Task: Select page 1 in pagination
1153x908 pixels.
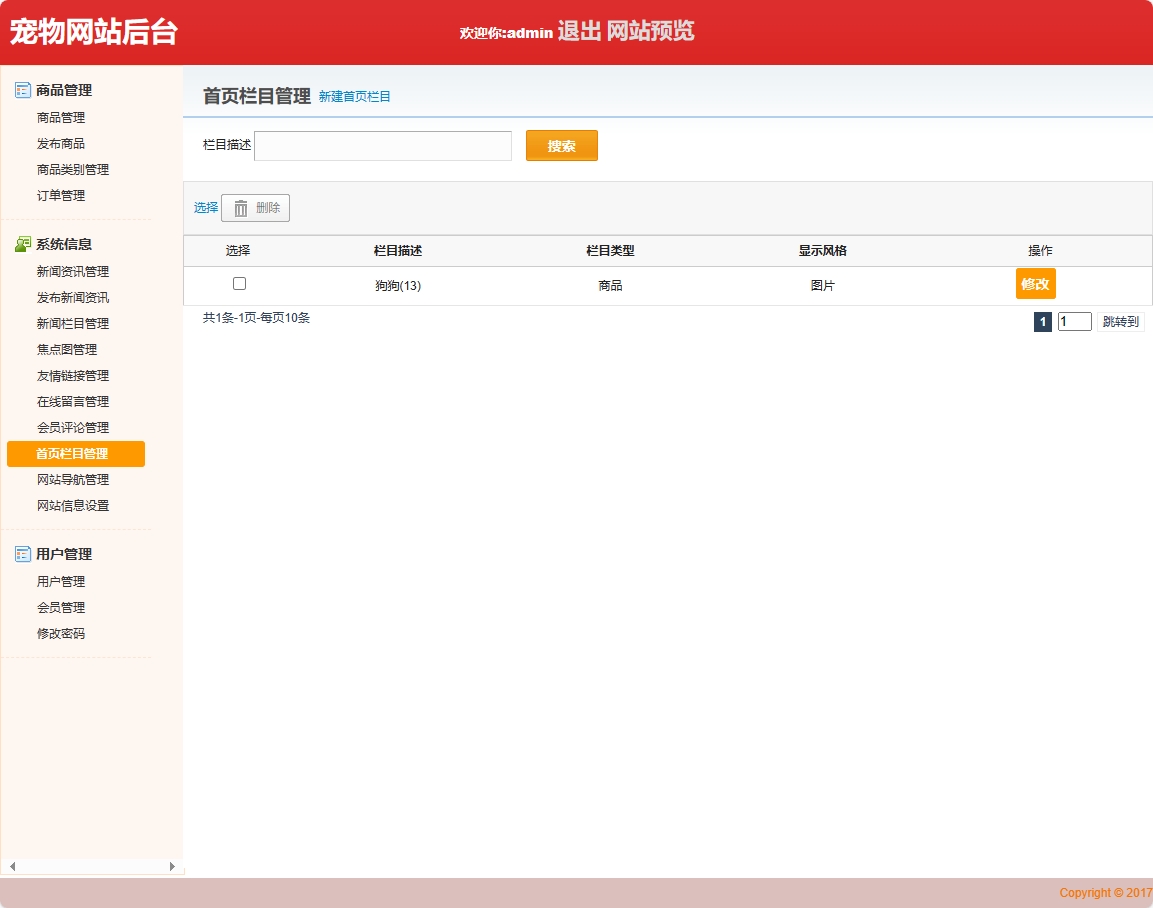Action: pos(1041,321)
